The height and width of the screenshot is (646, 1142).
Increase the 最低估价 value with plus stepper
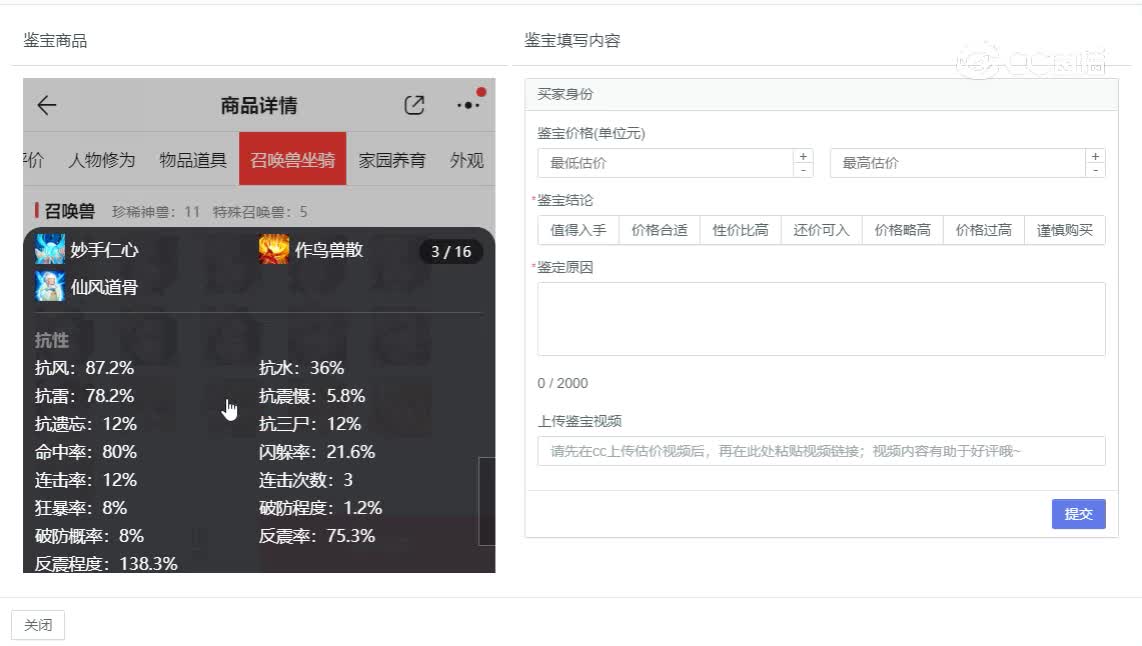click(803, 157)
